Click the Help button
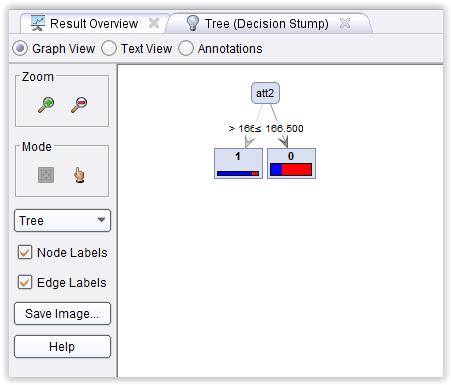This screenshot has height=385, width=451. (62, 346)
